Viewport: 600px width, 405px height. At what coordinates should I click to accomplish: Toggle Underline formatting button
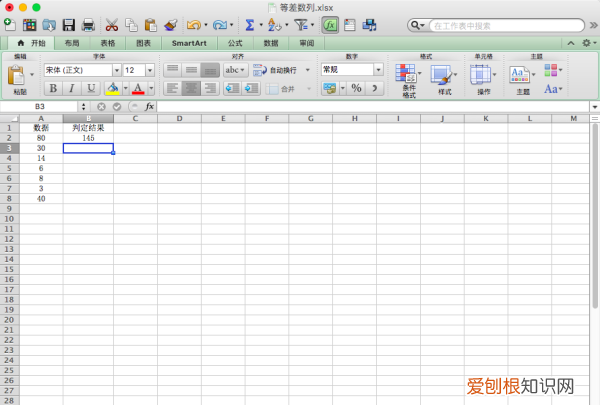coord(92,88)
